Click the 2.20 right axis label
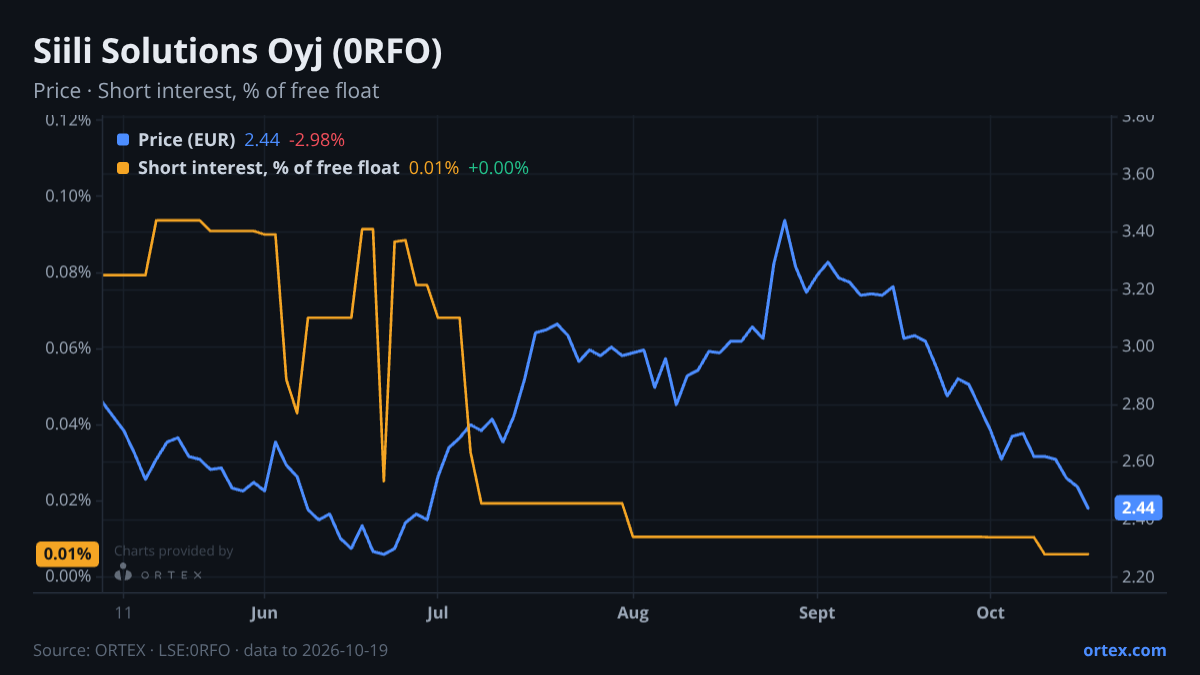 [x=1139, y=577]
